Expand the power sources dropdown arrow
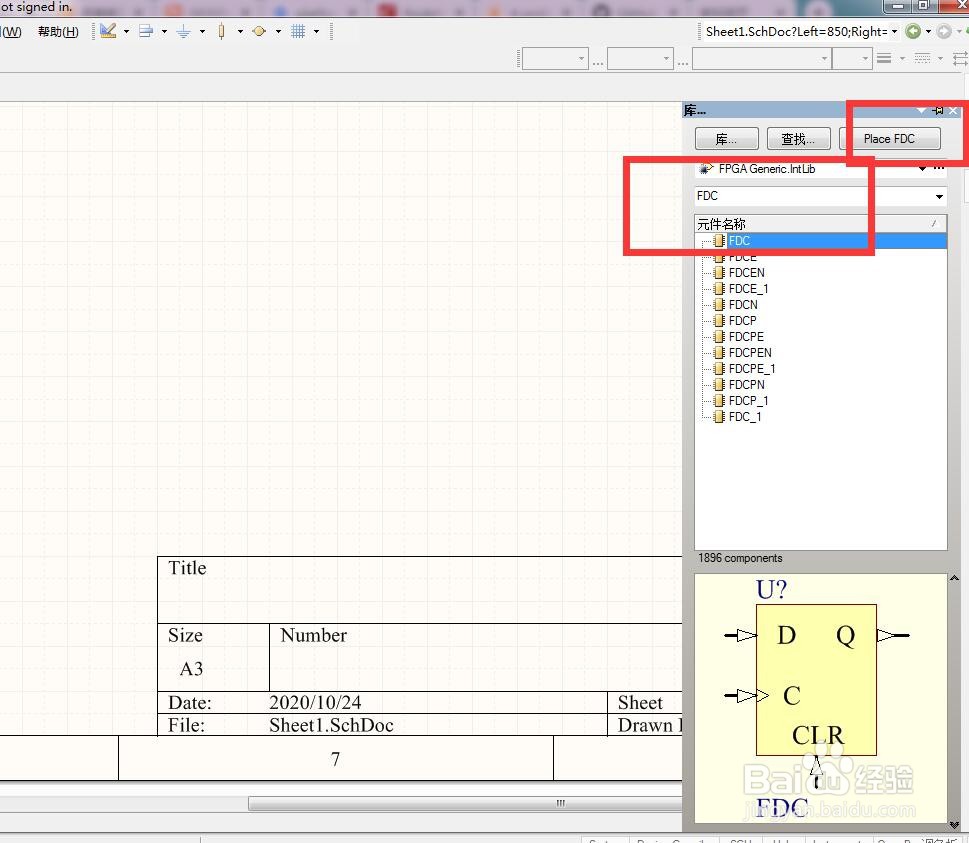The image size is (969, 843). [x=202, y=31]
